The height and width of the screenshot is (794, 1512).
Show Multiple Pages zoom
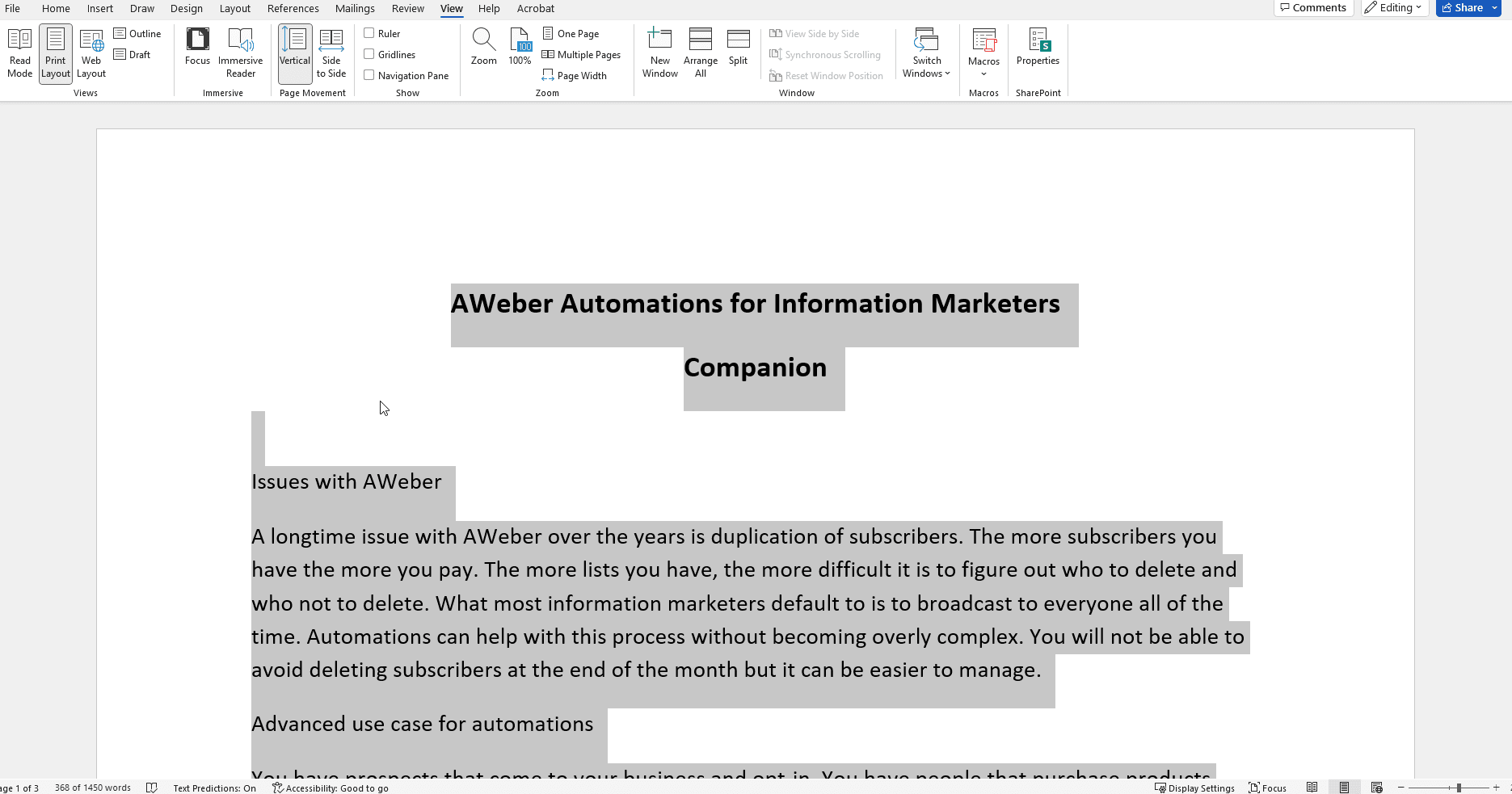(581, 54)
